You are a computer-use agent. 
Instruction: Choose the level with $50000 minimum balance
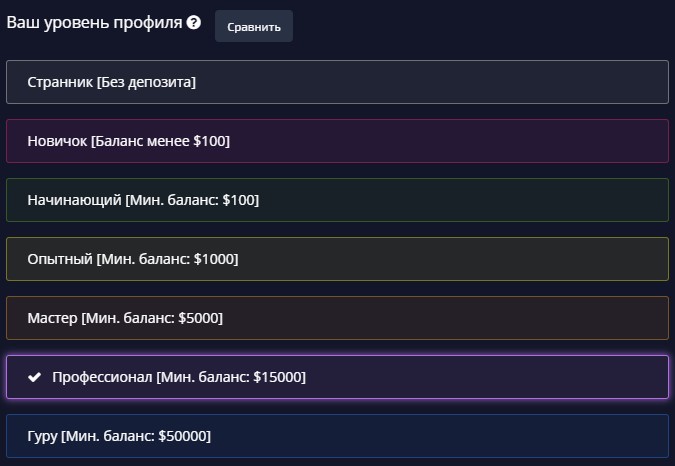coord(336,436)
